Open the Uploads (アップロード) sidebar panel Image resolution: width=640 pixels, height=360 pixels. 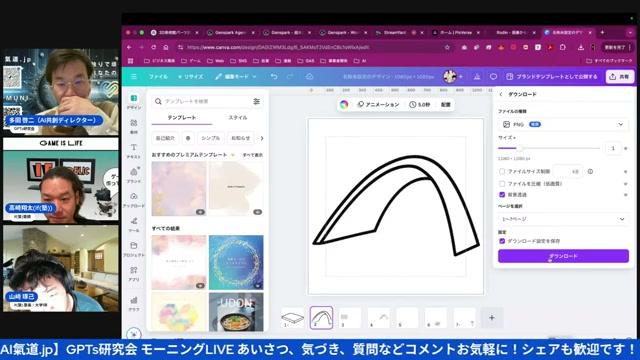point(134,200)
